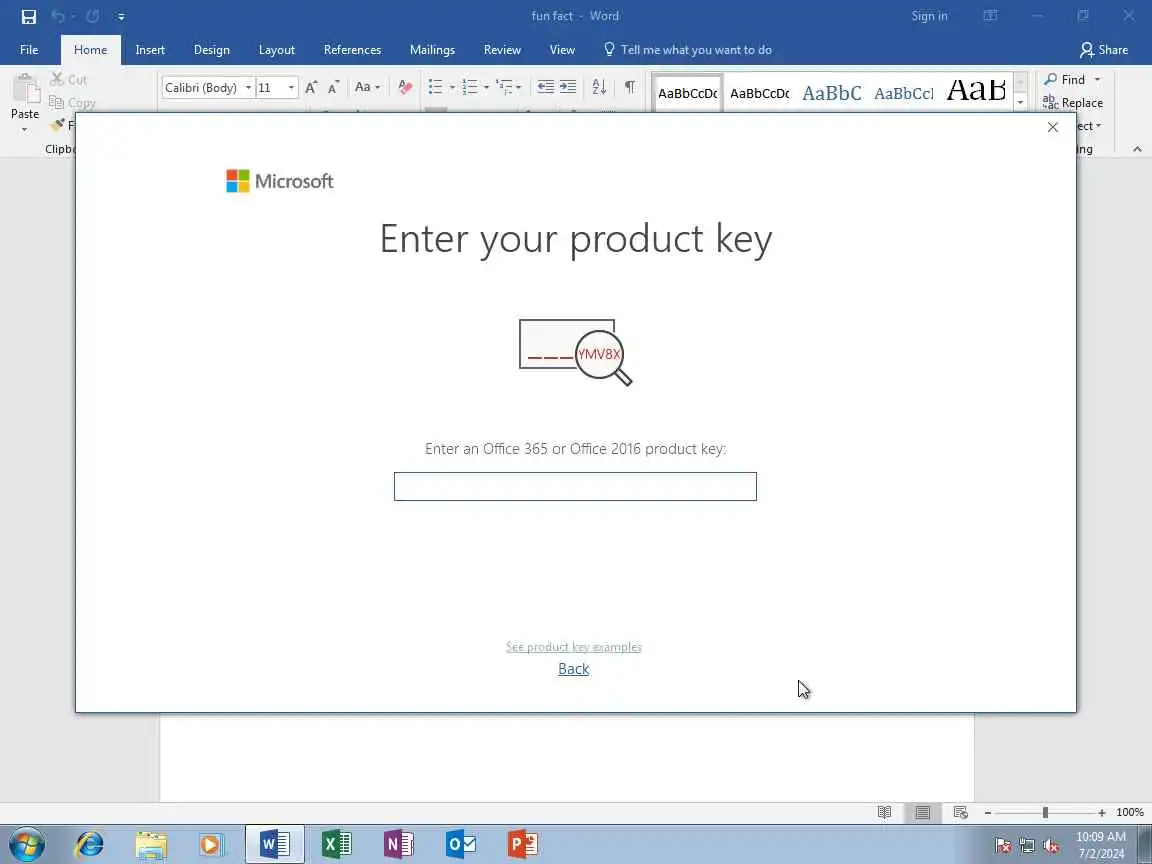The height and width of the screenshot is (864, 1152).
Task: Undo last action in title bar
Action: [x=58, y=16]
